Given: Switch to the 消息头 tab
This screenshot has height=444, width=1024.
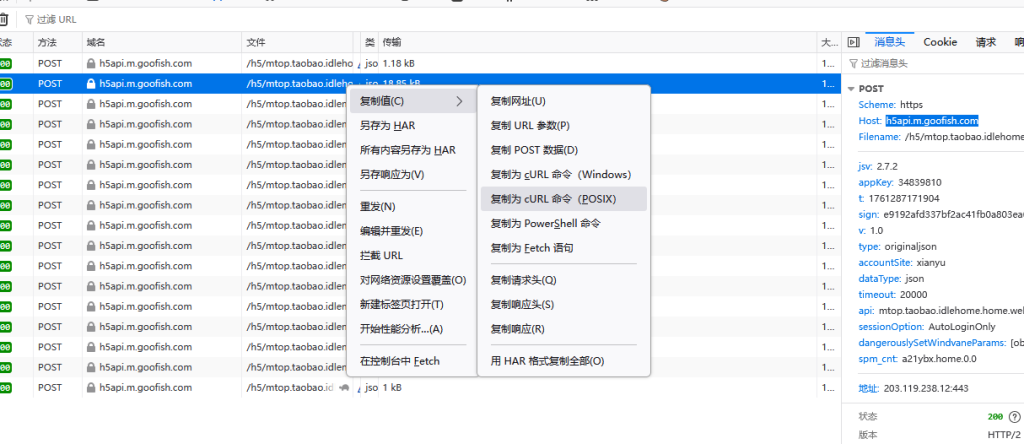Looking at the screenshot, I should coord(889,42).
